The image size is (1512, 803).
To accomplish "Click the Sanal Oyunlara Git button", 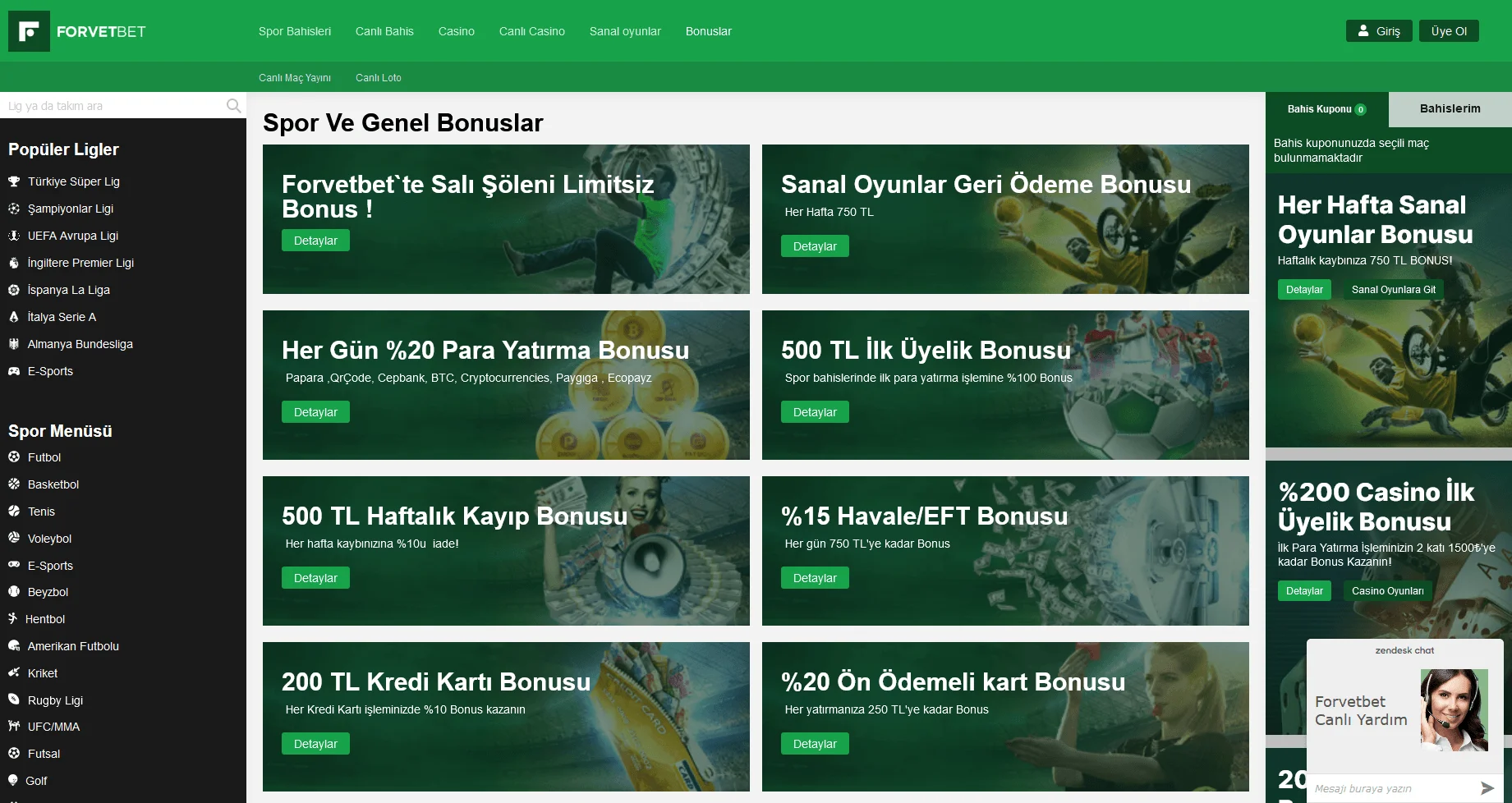I will click(x=1394, y=290).
